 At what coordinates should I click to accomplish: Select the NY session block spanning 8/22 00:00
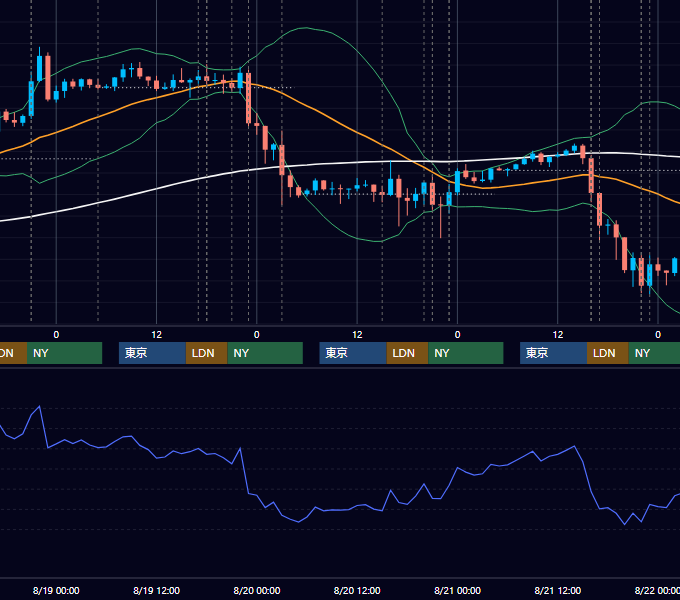[654, 353]
